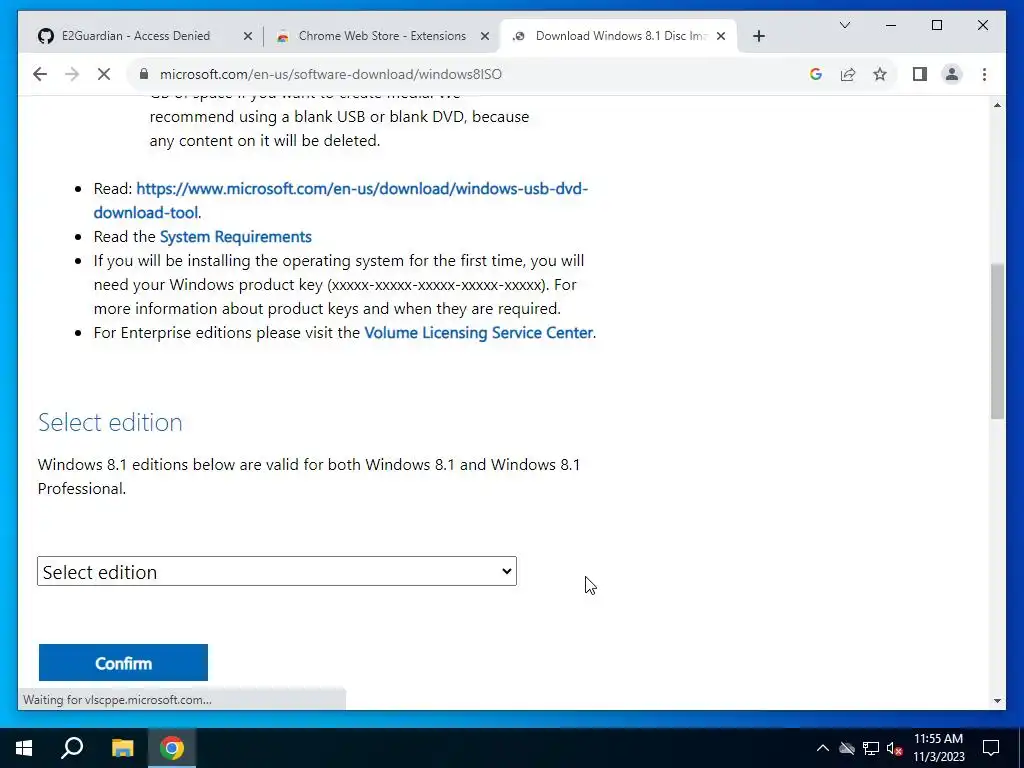Viewport: 1024px width, 768px height.
Task: Share this page via share icon
Action: 848,74
